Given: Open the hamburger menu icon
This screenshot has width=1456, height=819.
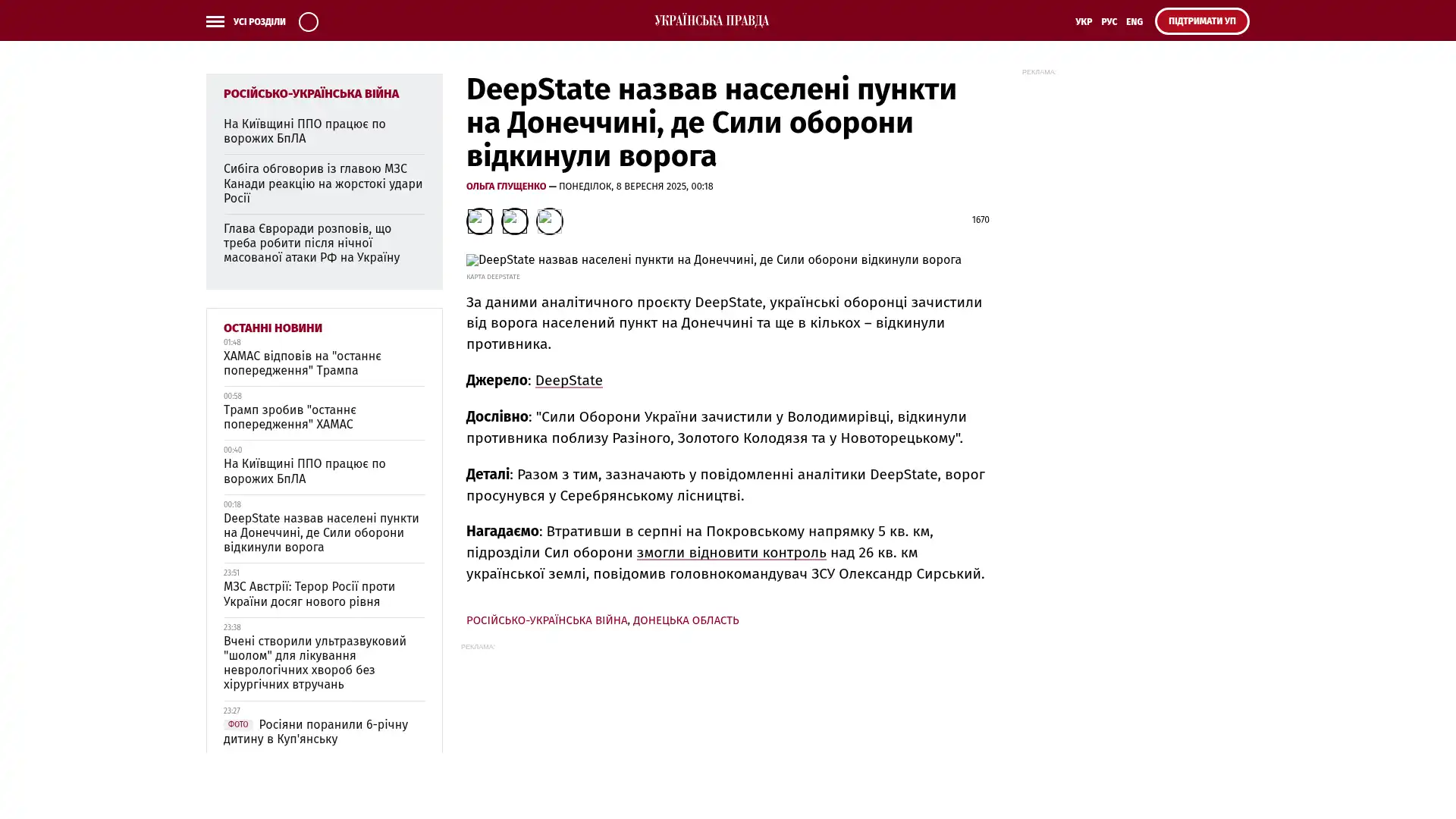Looking at the screenshot, I should click(215, 21).
